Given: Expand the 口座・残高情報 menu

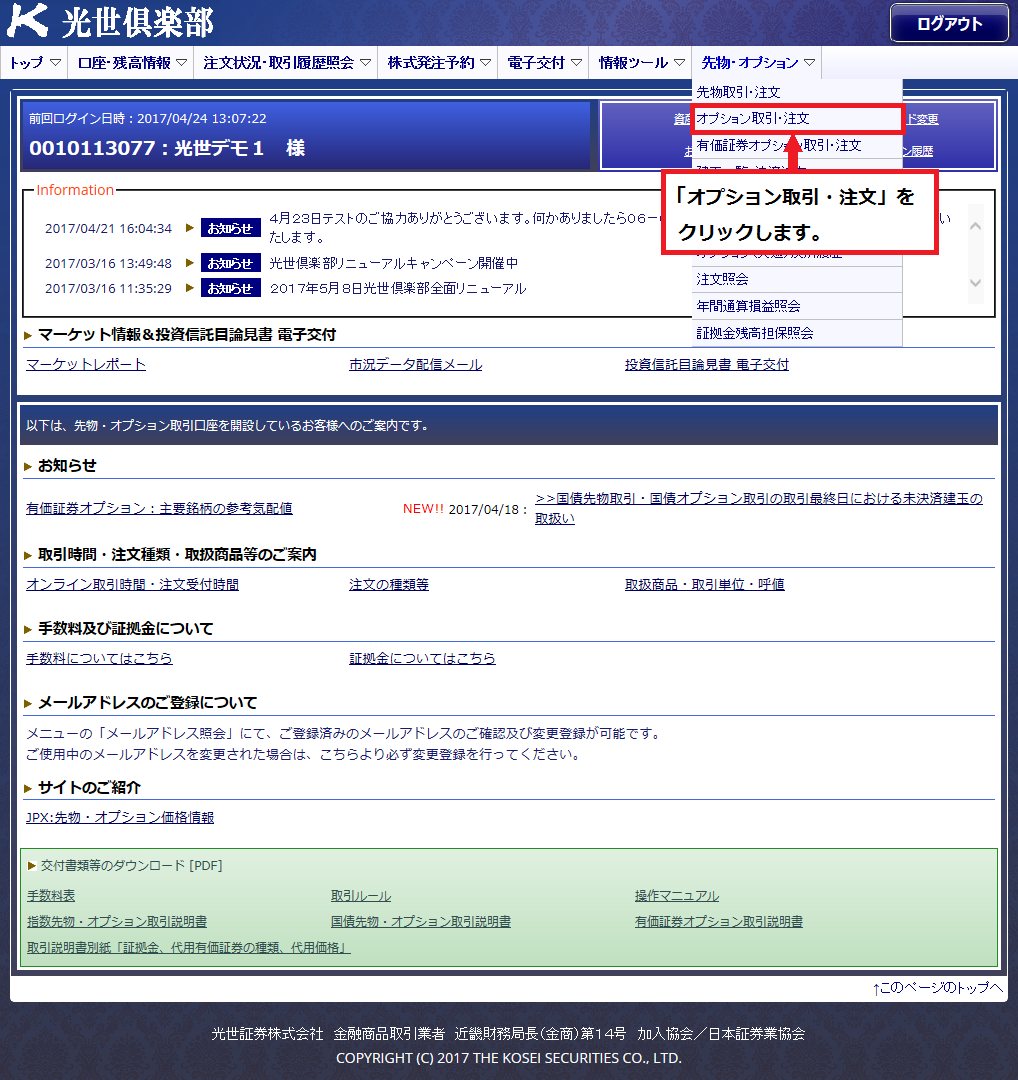Looking at the screenshot, I should click(x=132, y=63).
